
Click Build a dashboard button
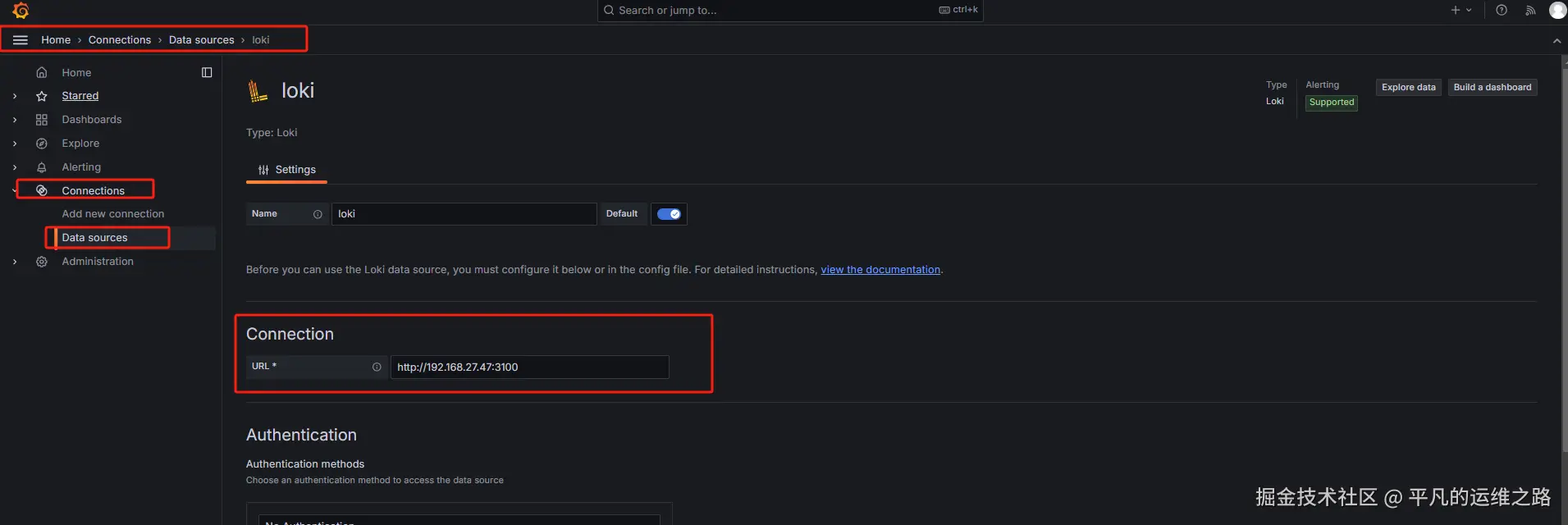(1493, 88)
